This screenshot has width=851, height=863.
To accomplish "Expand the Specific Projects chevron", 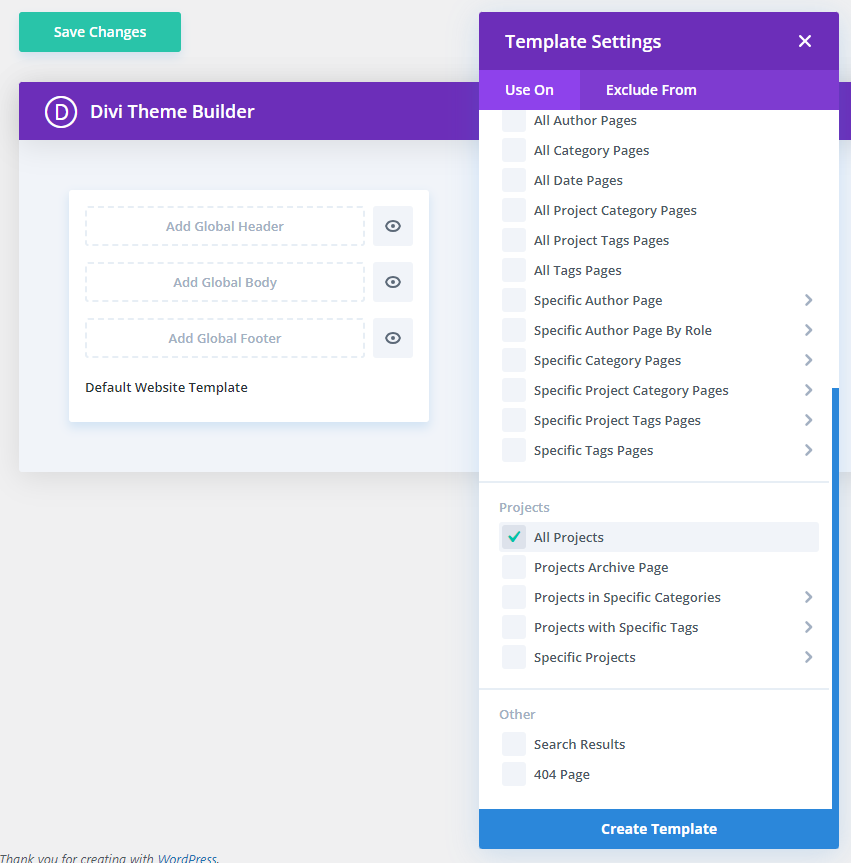I will tap(808, 657).
